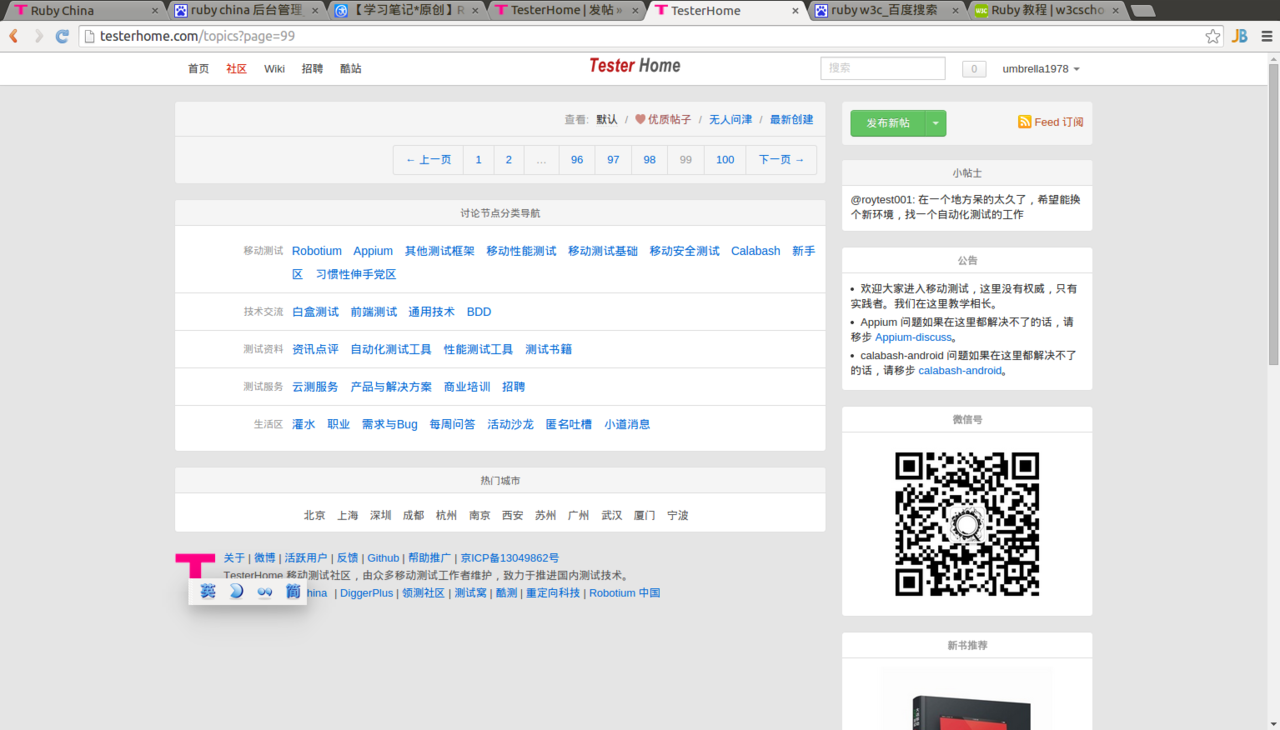1280x730 pixels.
Task: Bookmark the page using the star icon
Action: [x=1212, y=34]
